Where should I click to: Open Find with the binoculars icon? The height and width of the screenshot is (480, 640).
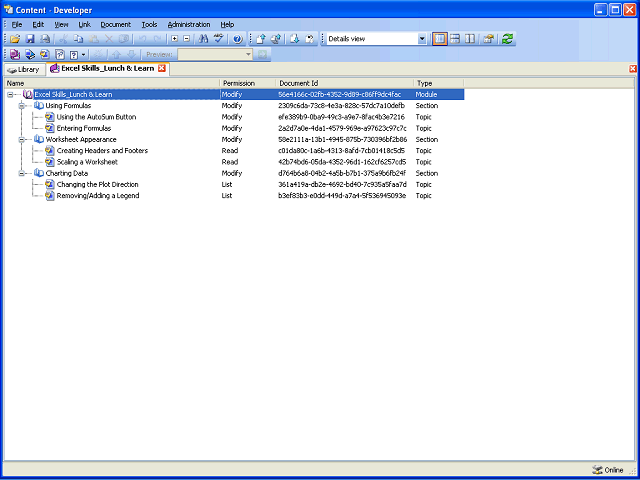203,39
